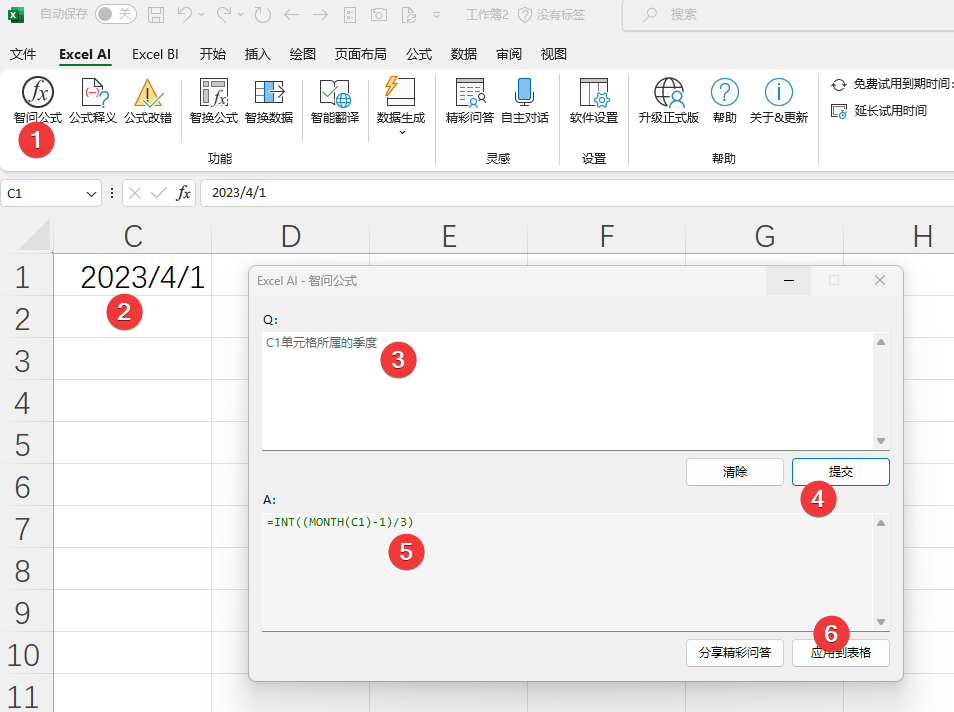Click the 分享精彩问答 button
Screen dimensions: 954x712
[735, 652]
